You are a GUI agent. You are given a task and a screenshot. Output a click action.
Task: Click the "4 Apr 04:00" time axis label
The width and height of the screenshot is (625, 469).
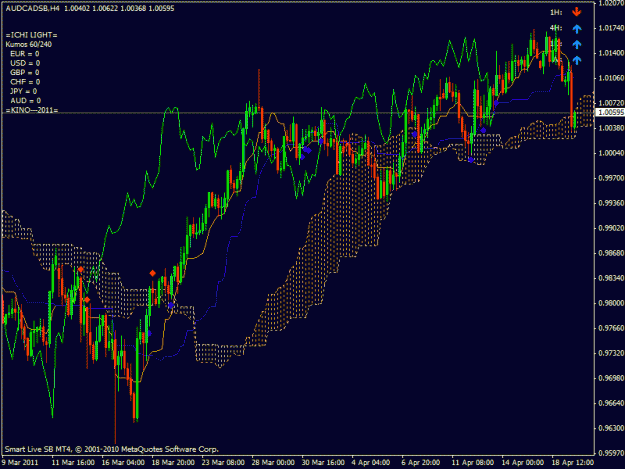pyautogui.click(x=371, y=463)
